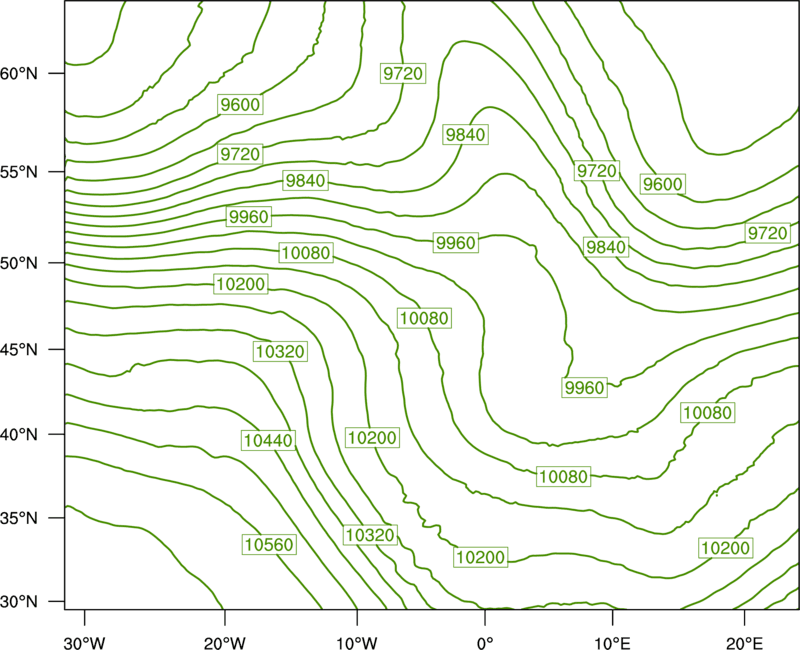This screenshot has width=800, height=650.
Task: Select the 40°N latitude axis label
Action: pos(19,434)
